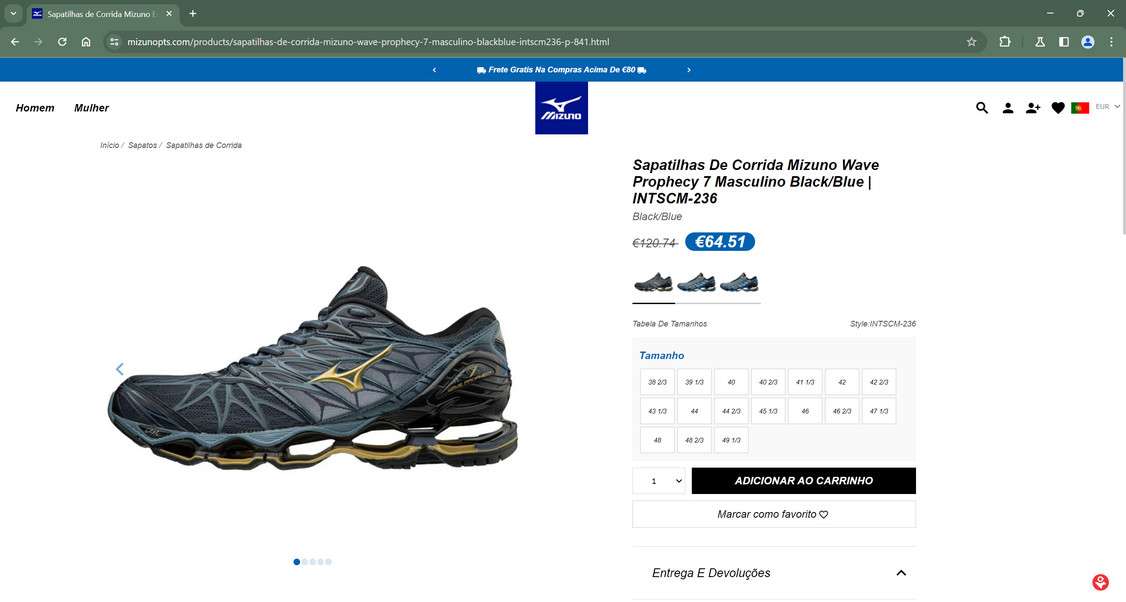Open the Mulher menu
This screenshot has height=602, width=1126.
(x=91, y=108)
